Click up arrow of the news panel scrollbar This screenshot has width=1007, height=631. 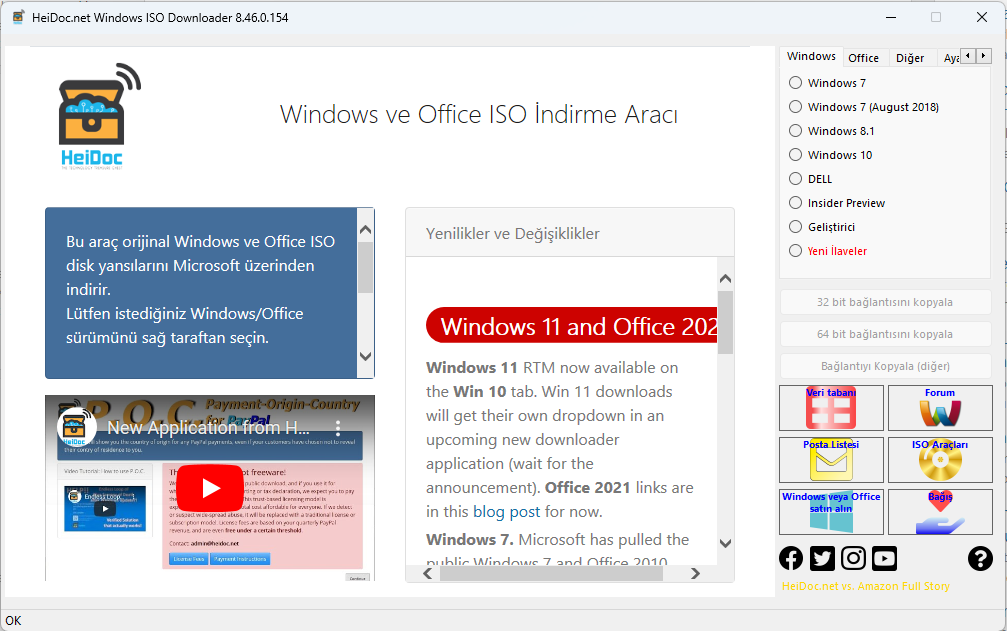point(726,279)
